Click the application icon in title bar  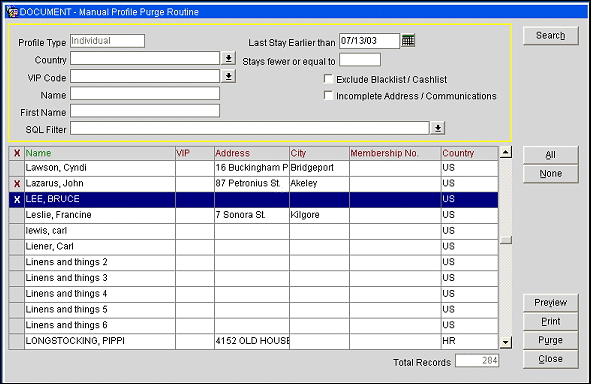[12, 12]
